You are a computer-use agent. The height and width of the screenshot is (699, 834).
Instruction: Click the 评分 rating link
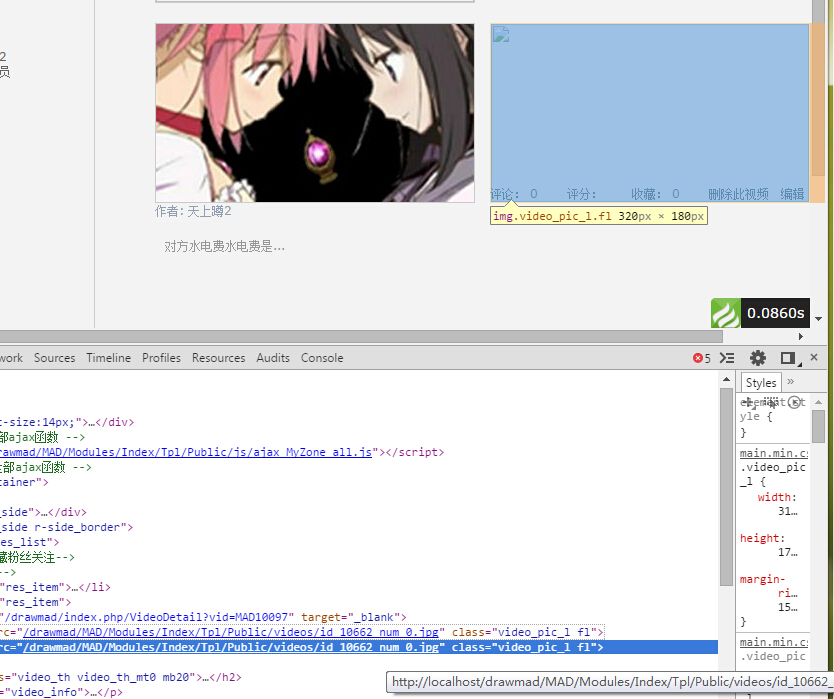pyautogui.click(x=581, y=194)
